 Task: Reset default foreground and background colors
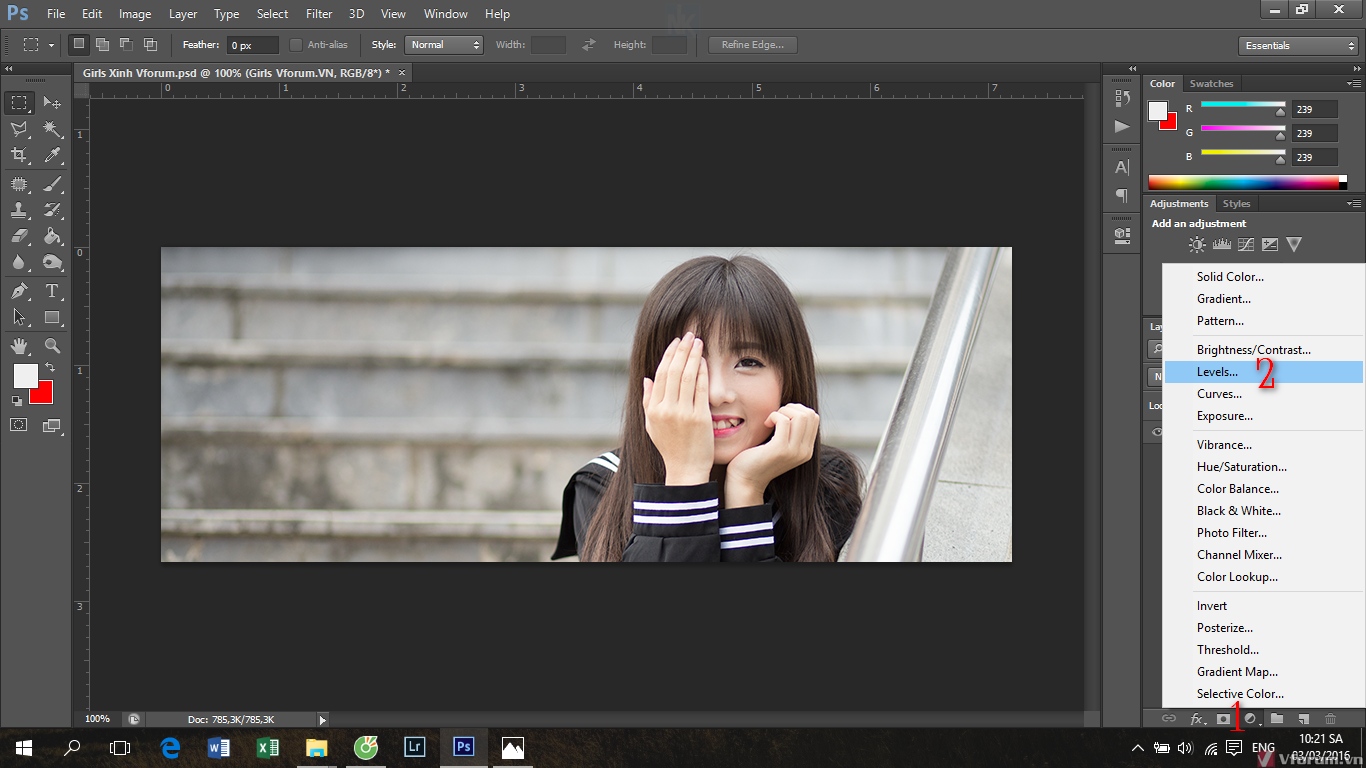pos(16,401)
